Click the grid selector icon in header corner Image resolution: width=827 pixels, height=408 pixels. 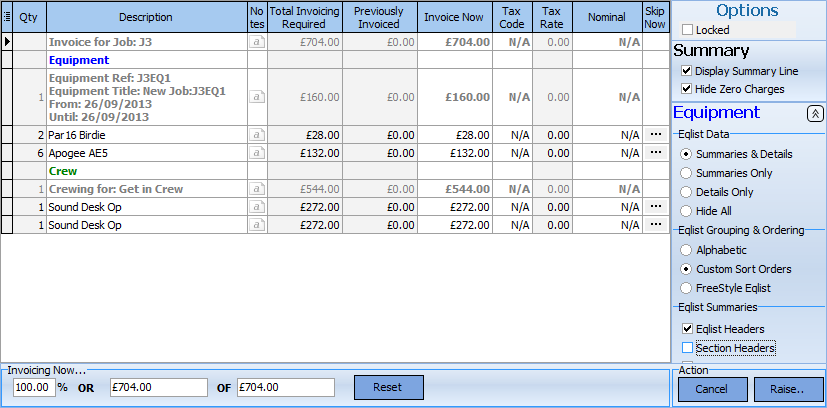(x=7, y=17)
